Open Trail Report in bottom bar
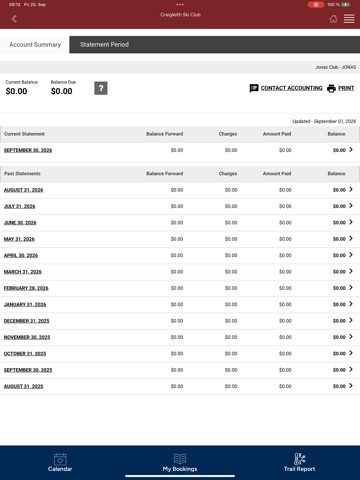This screenshot has width=360, height=480. [x=299, y=462]
